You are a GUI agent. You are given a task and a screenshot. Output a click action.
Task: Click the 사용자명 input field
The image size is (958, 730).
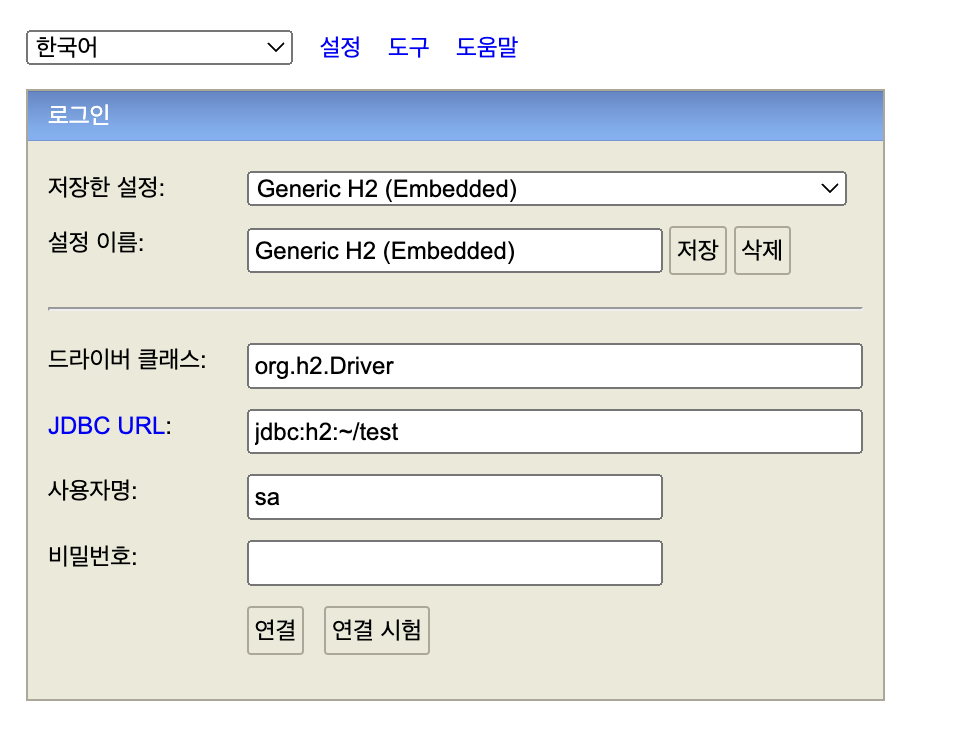tap(455, 497)
